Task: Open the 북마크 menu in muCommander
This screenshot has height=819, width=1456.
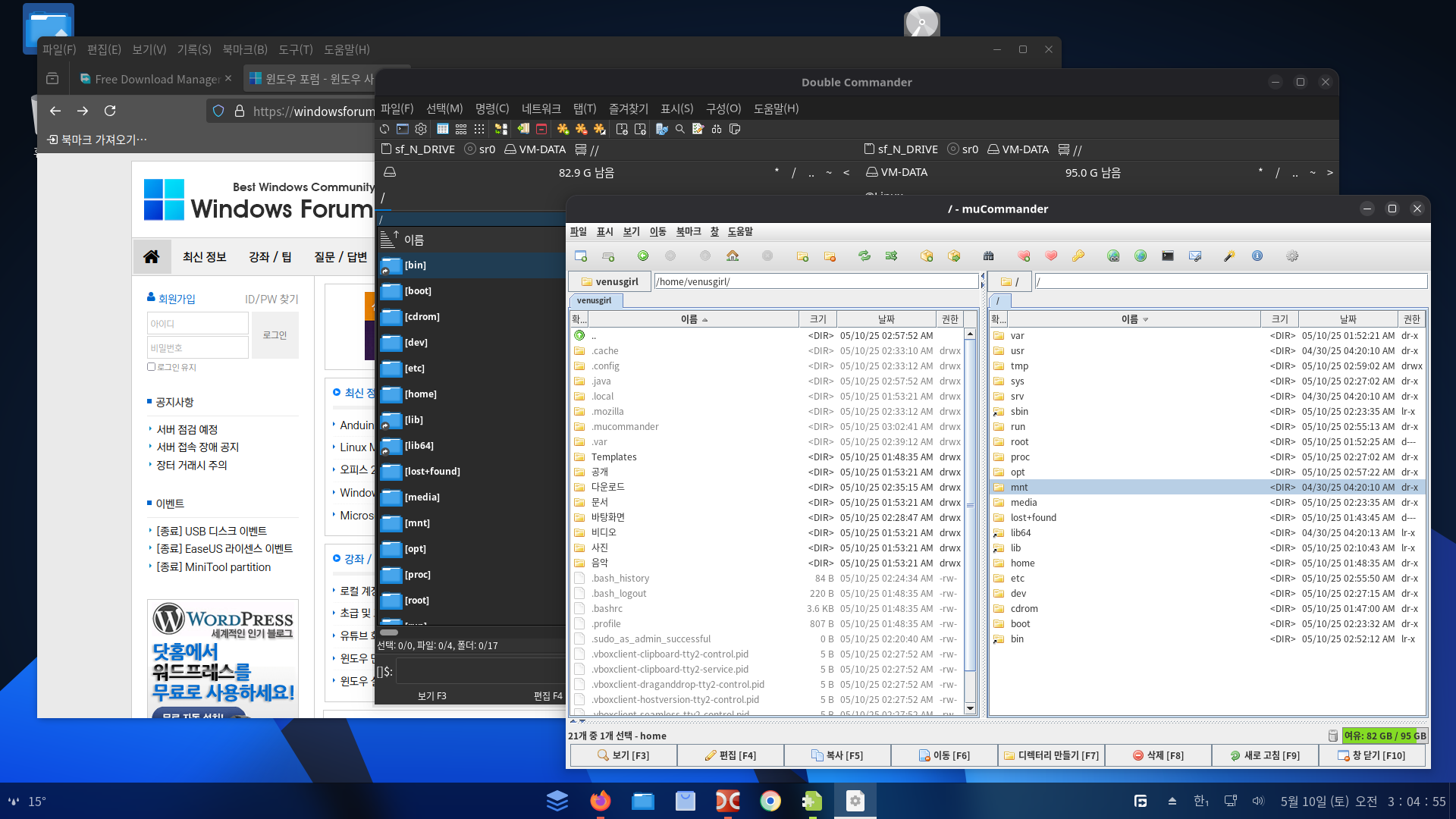Action: [688, 231]
